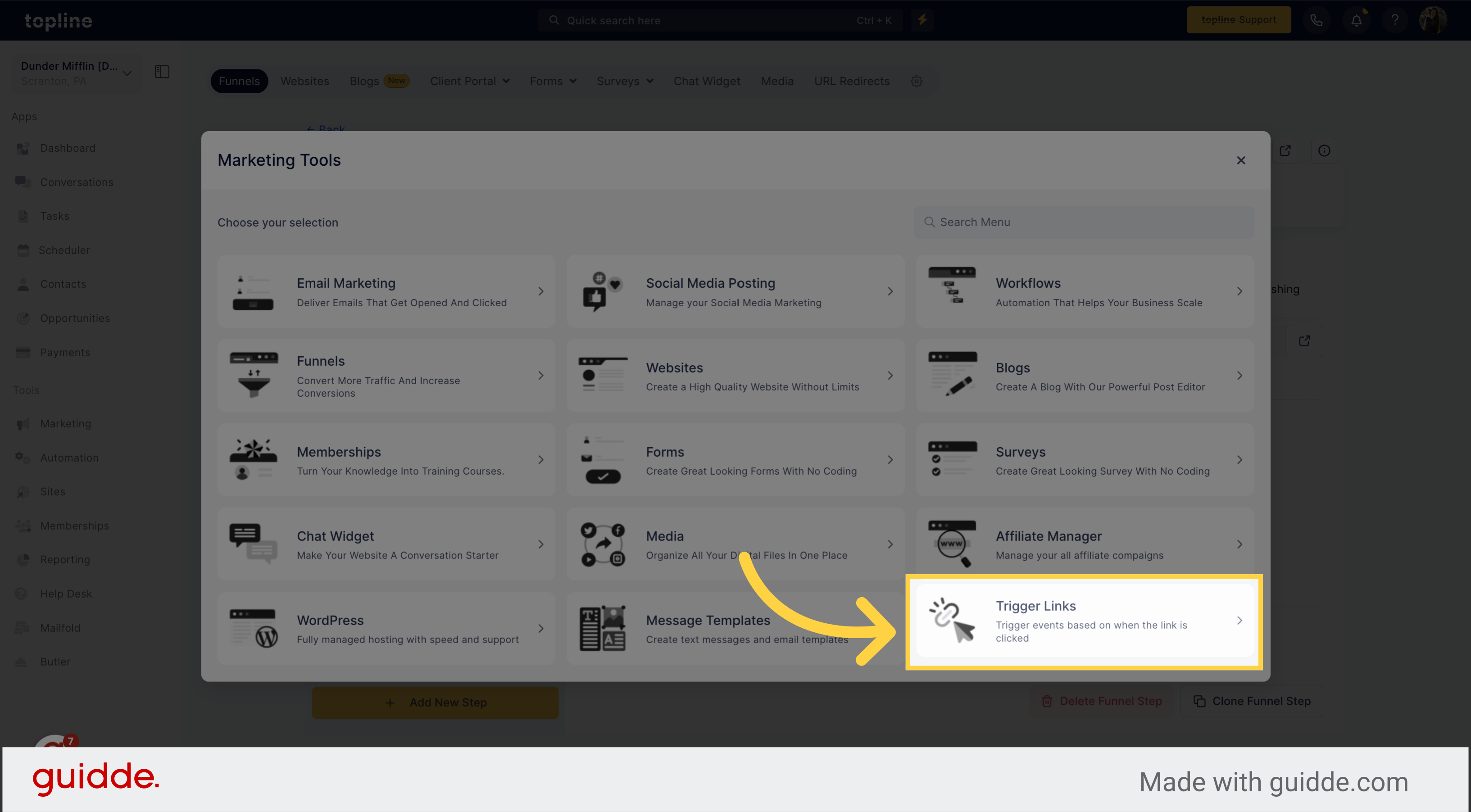The height and width of the screenshot is (812, 1471).
Task: Click the Email Marketing tool icon
Action: (253, 291)
